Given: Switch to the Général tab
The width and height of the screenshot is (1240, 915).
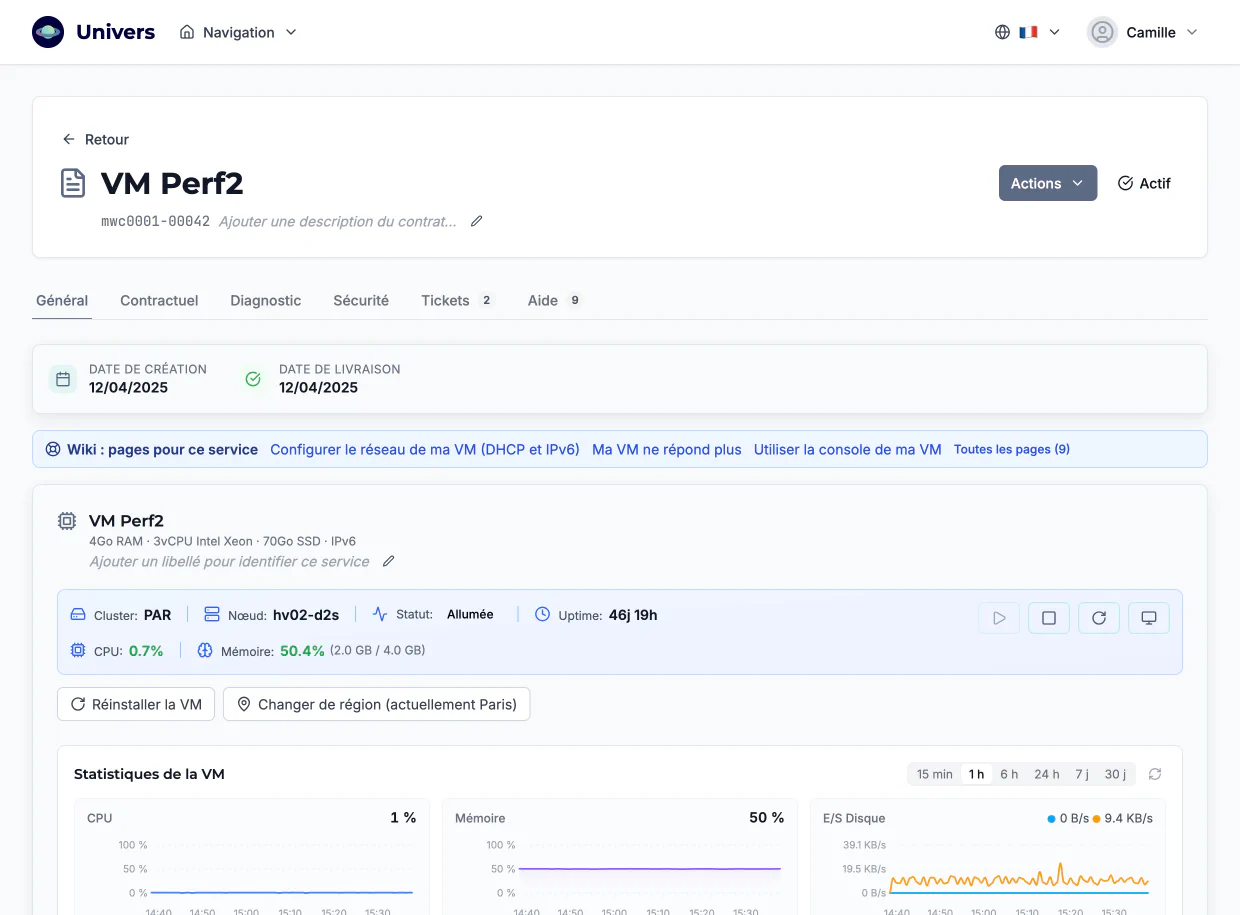Looking at the screenshot, I should [62, 300].
